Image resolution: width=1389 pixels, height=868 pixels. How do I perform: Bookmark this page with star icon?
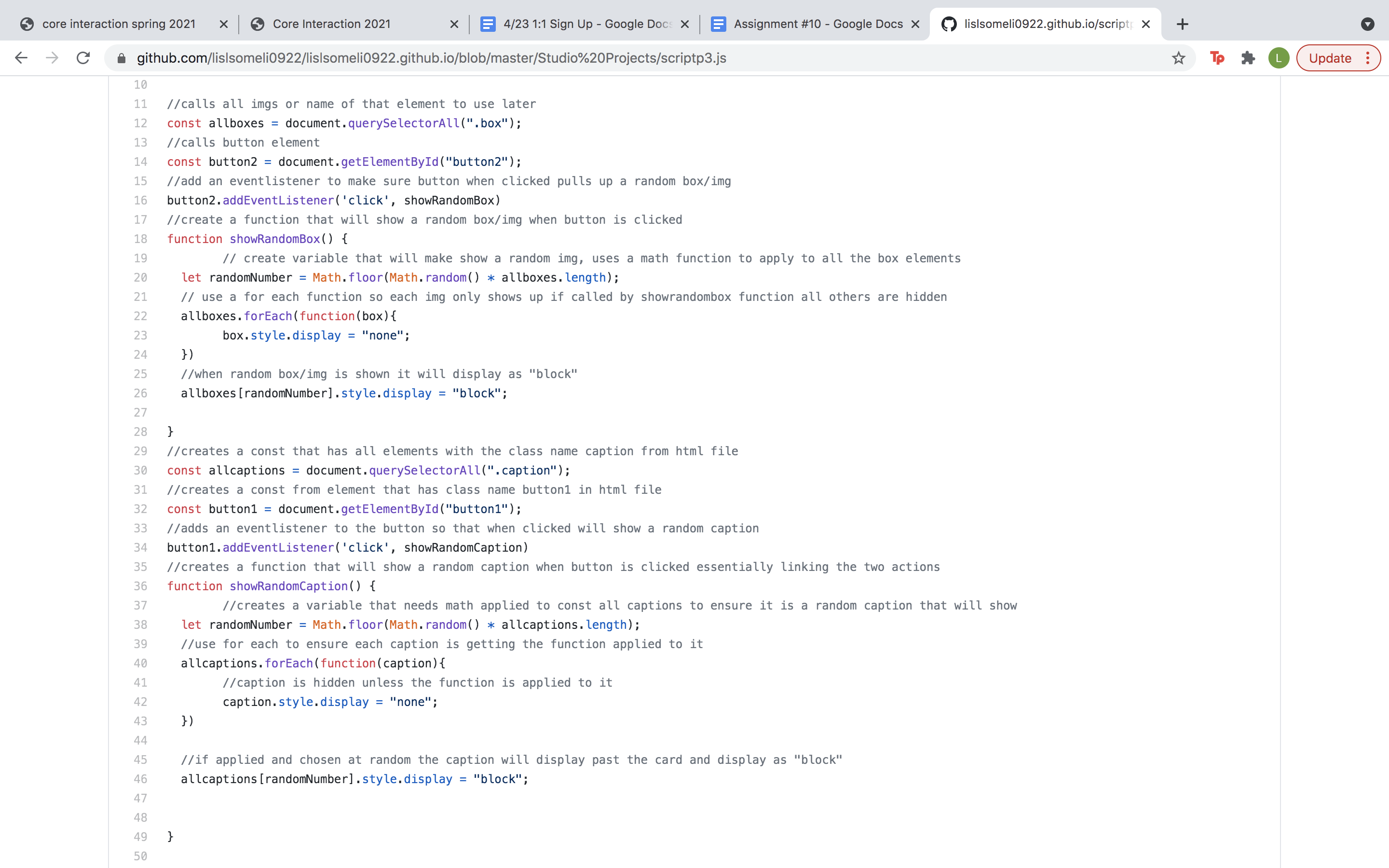coord(1178,58)
